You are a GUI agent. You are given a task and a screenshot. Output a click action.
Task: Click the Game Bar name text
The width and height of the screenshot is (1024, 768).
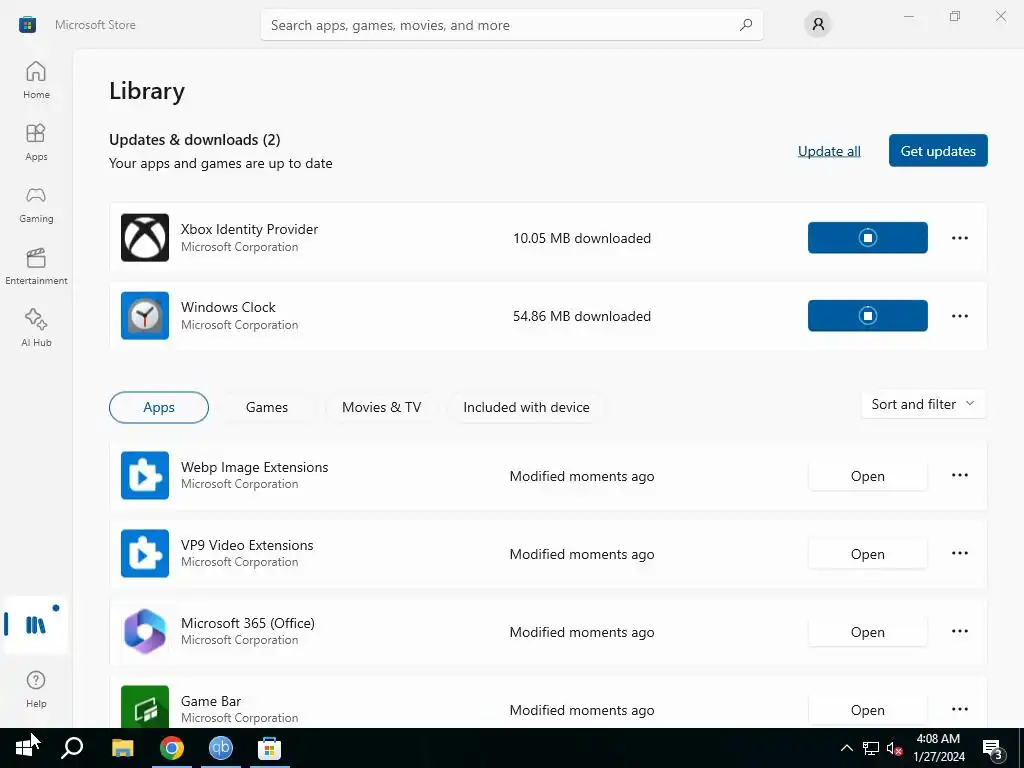pyautogui.click(x=211, y=701)
